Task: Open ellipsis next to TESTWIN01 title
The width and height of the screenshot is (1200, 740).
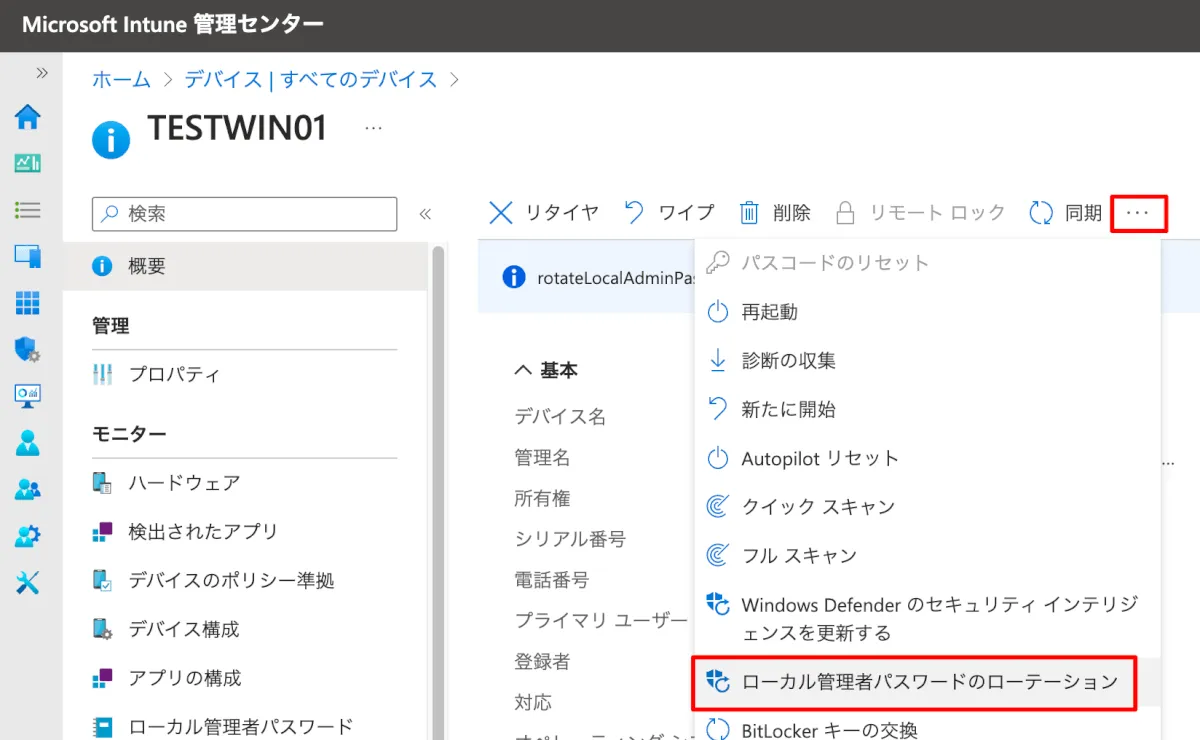Action: pyautogui.click(x=373, y=128)
